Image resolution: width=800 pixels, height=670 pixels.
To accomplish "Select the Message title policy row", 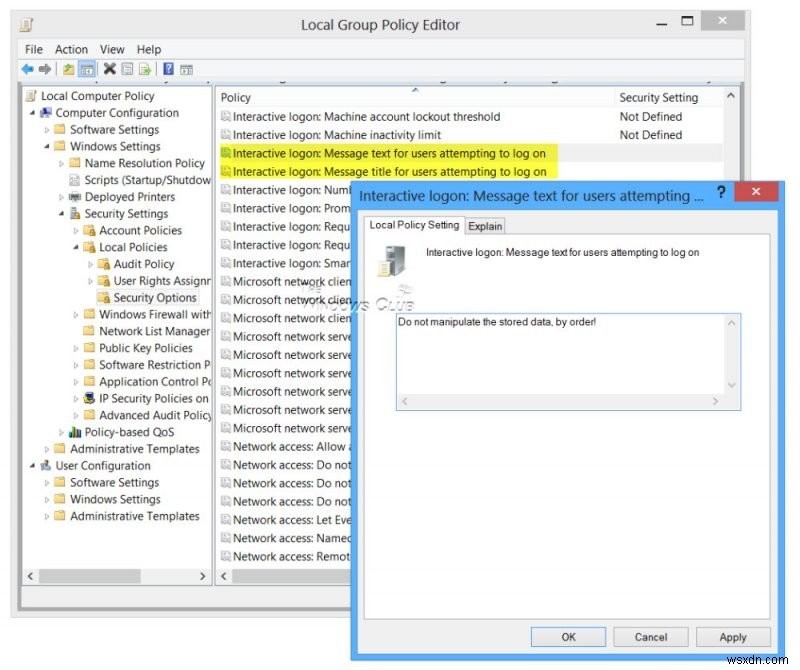I will 390,171.
